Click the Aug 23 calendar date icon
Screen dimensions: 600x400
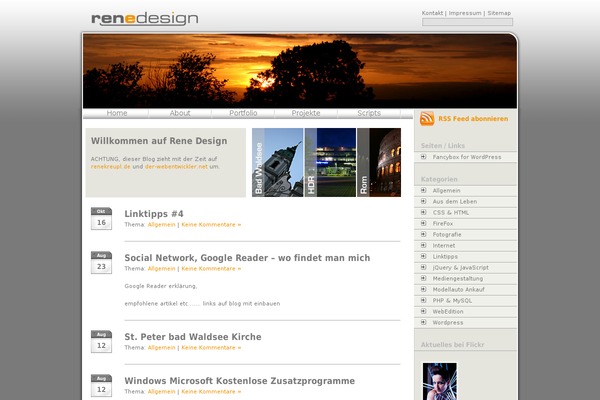101,263
